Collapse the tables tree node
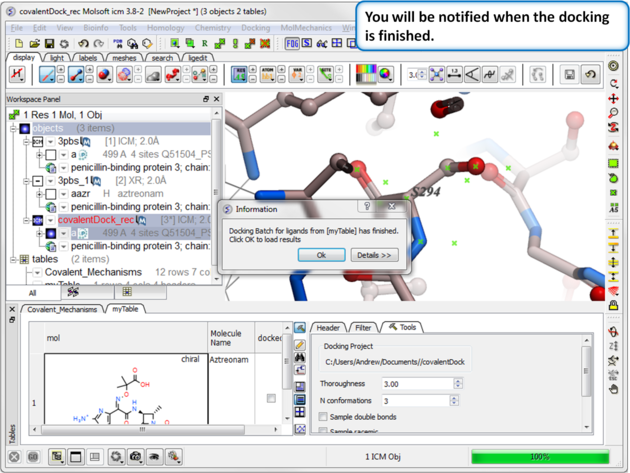 13,260
